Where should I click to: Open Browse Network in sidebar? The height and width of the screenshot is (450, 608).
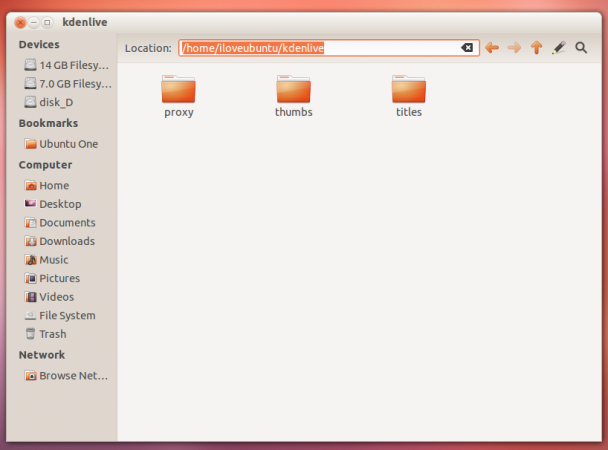[x=66, y=376]
